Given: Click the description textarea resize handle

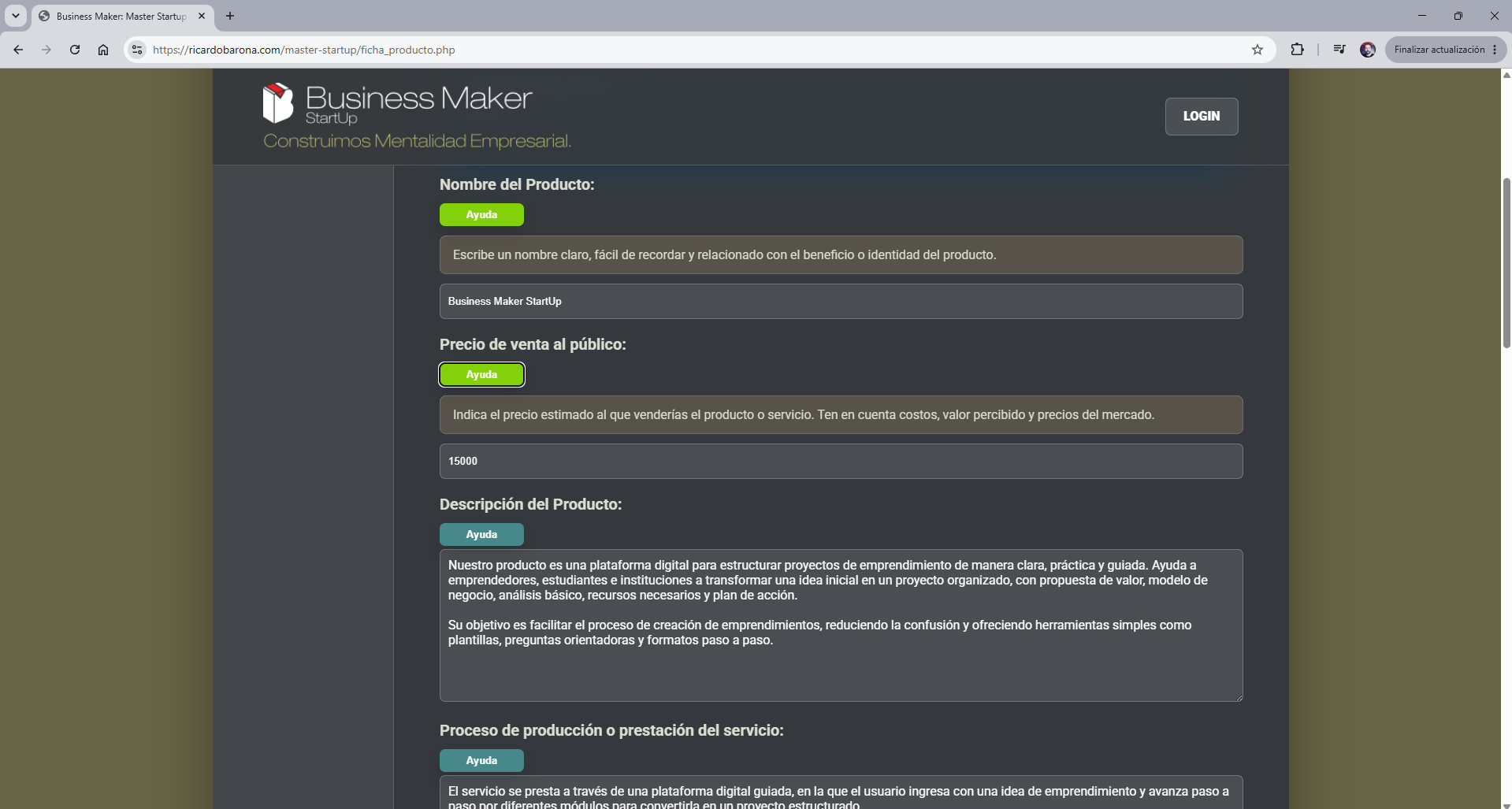Looking at the screenshot, I should pyautogui.click(x=1238, y=696).
